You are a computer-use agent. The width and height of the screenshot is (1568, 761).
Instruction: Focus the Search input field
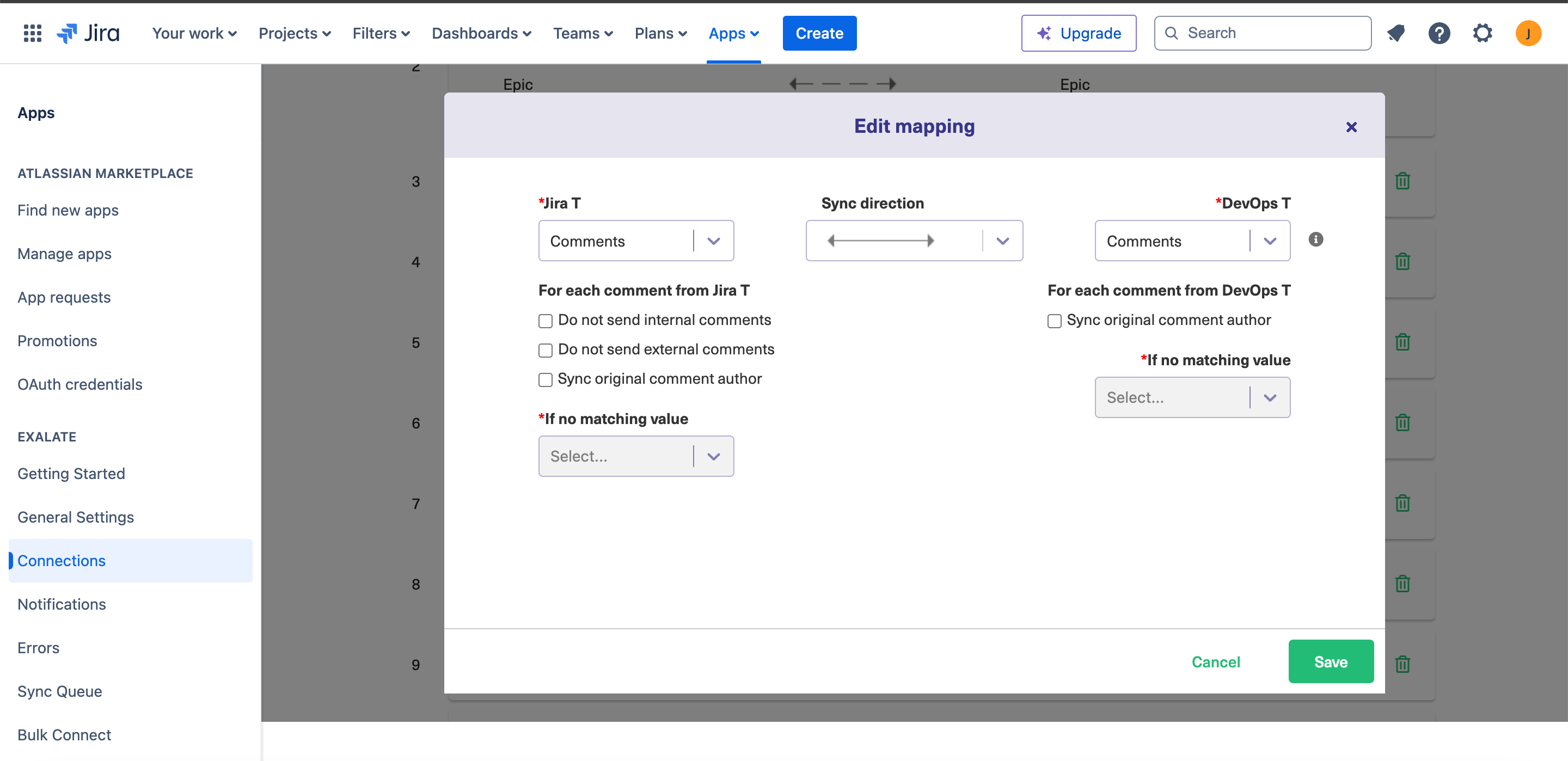coord(1263,33)
